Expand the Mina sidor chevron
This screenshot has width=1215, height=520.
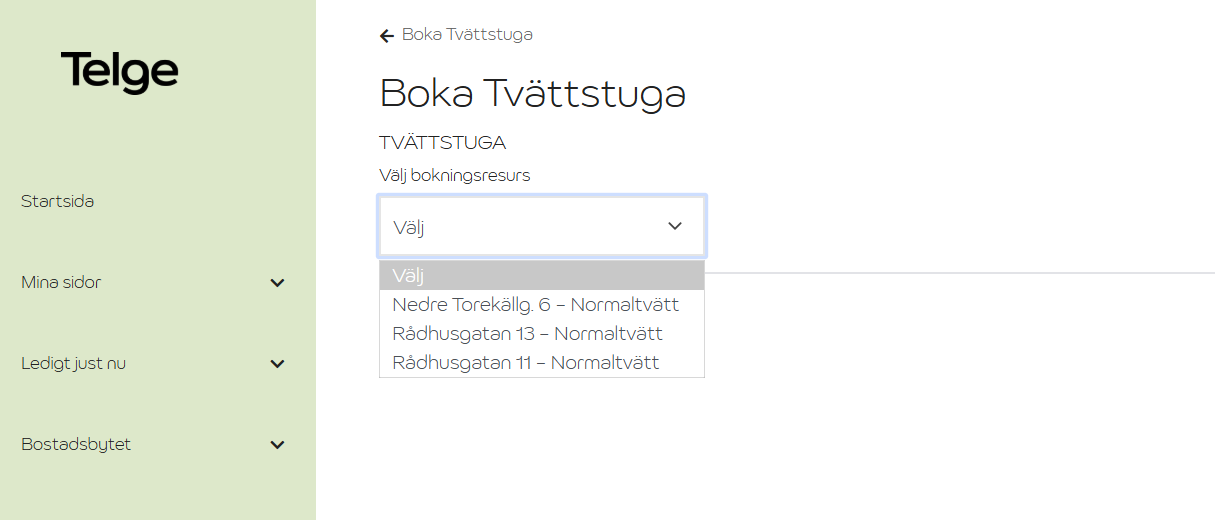tap(278, 283)
